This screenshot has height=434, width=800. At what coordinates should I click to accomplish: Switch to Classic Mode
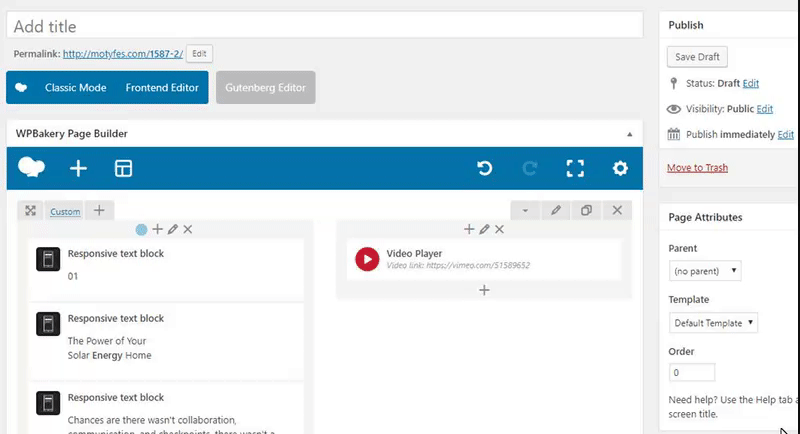click(76, 88)
